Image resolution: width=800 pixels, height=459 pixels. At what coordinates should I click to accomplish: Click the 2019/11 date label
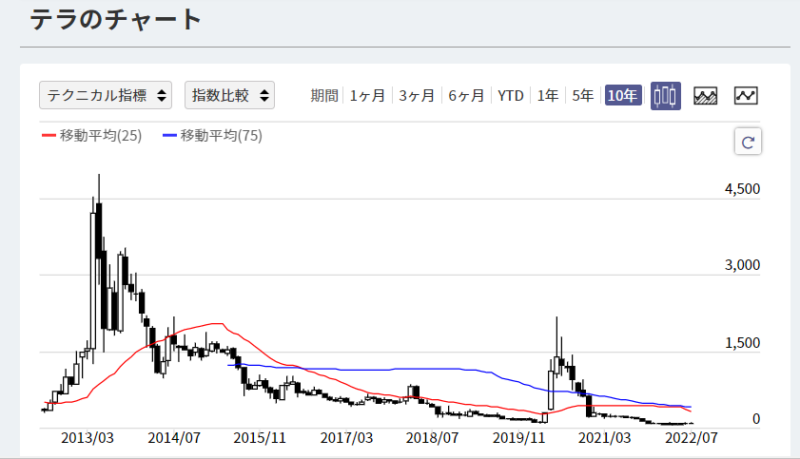tap(519, 438)
